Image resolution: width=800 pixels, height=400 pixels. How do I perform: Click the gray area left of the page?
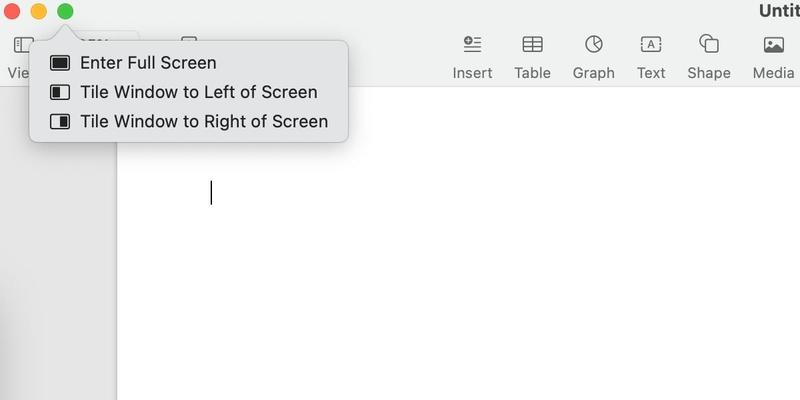pos(60,280)
